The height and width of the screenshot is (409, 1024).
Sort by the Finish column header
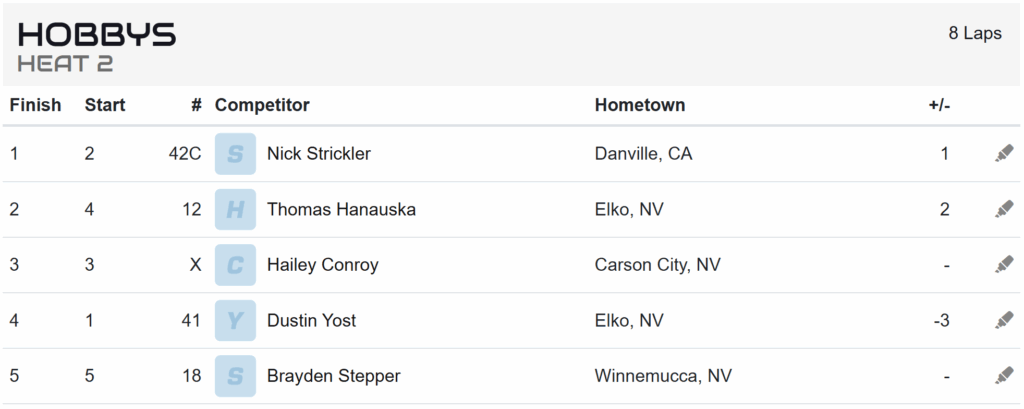pos(35,105)
